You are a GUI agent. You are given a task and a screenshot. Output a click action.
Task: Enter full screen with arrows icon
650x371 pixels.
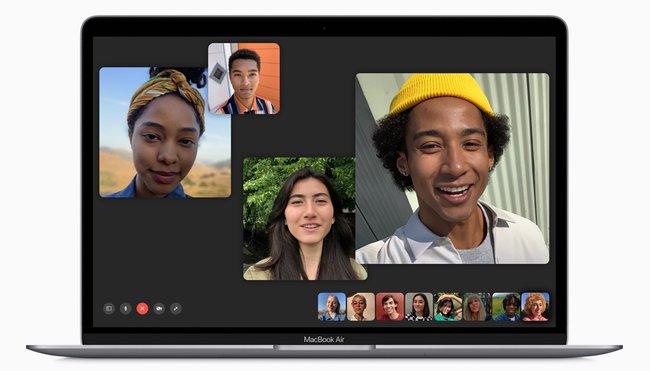(x=176, y=308)
